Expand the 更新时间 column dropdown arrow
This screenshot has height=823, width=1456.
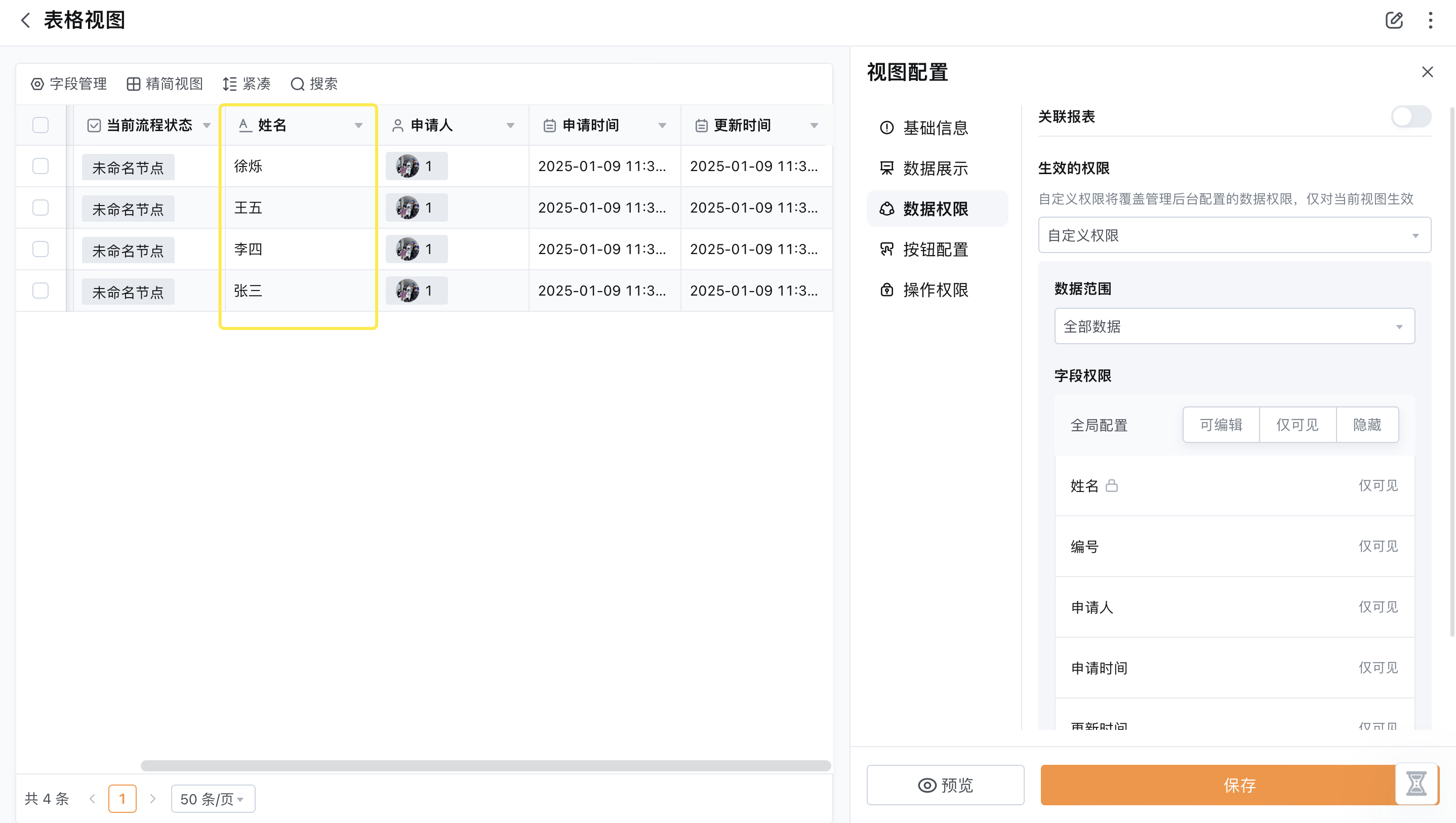point(814,126)
